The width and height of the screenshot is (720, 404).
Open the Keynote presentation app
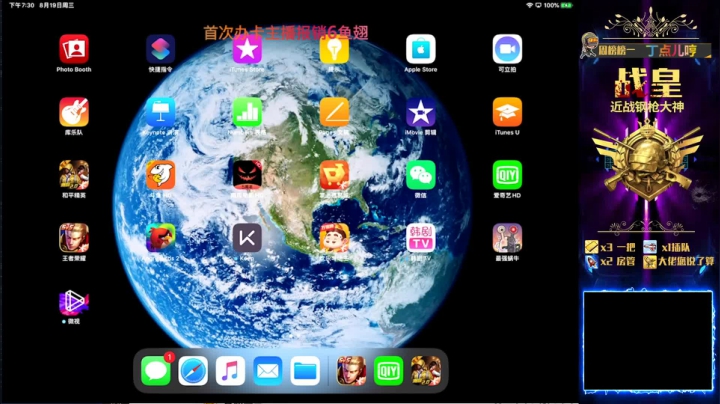click(160, 112)
